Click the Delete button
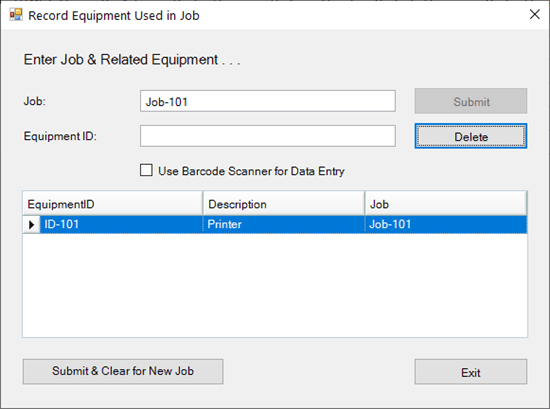 (x=471, y=136)
